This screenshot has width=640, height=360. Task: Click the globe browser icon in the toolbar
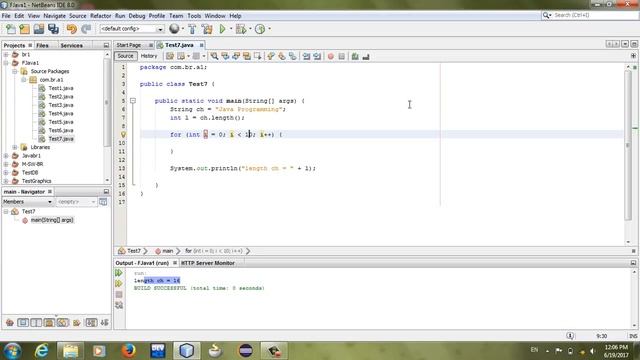click(174, 29)
